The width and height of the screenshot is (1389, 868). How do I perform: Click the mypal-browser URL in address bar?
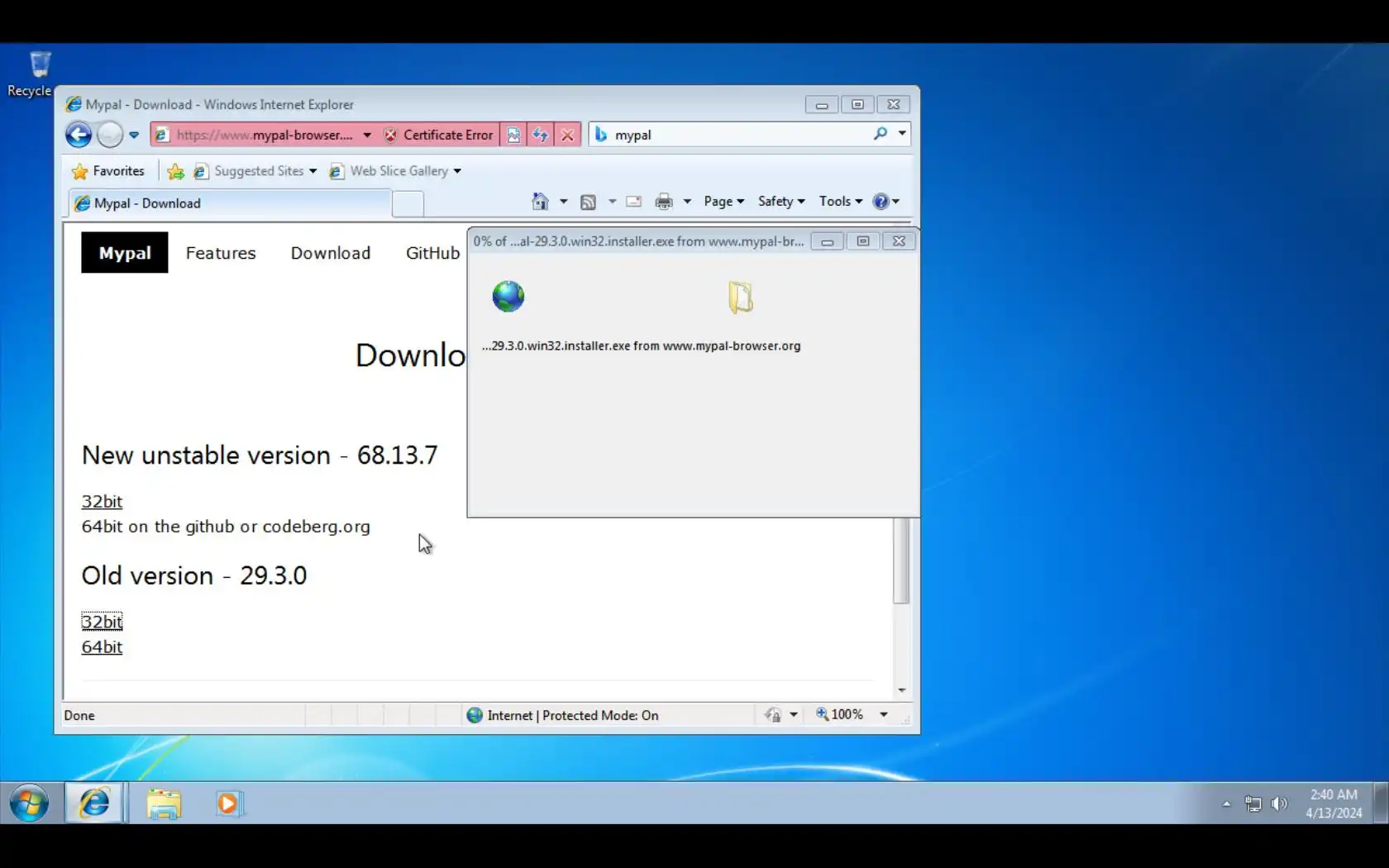[264, 135]
